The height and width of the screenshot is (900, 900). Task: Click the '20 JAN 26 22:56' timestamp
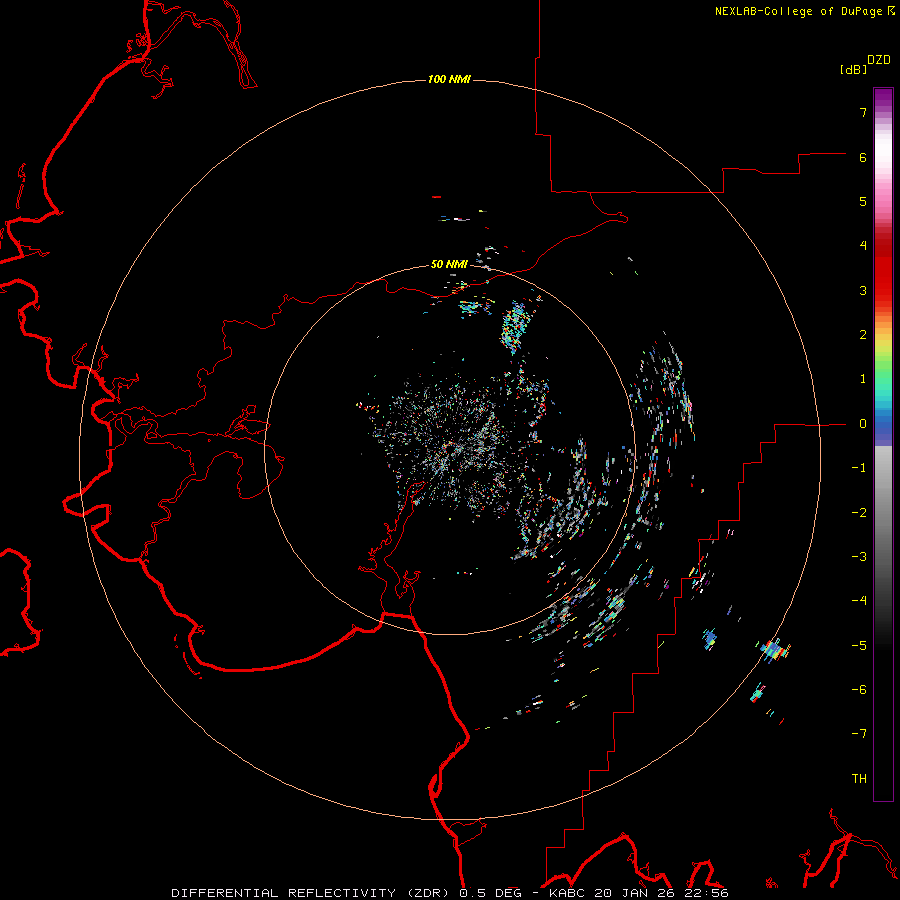pos(660,893)
